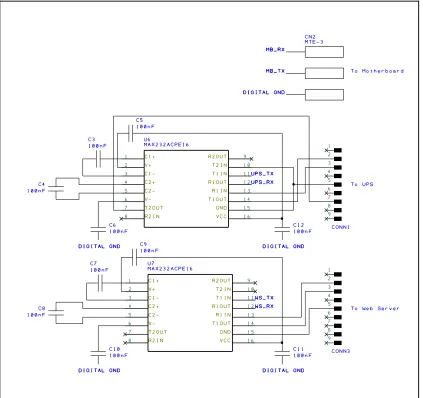Select the R1OUT pin name inside U6

click(217, 182)
